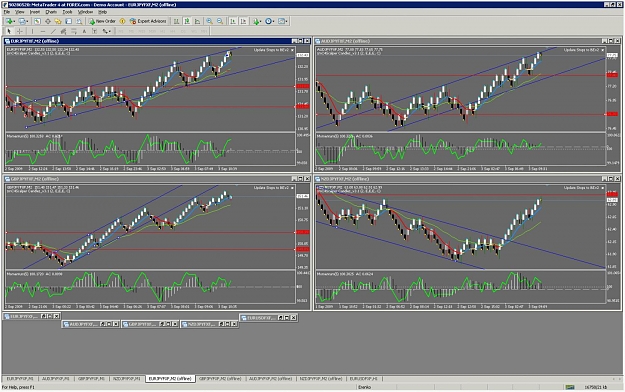Switch to NZDJPYFXF_M2 (offline) bottom tab
The height and width of the screenshot is (392, 625).
point(321,378)
